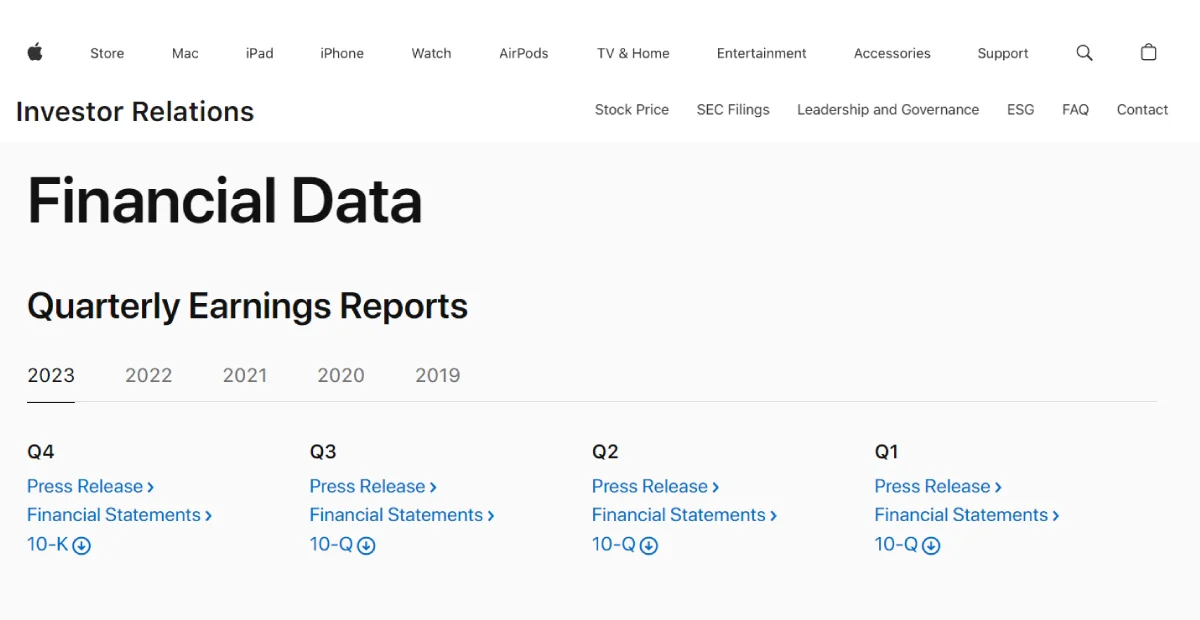Open the Q3 Financial Statements link

(402, 515)
